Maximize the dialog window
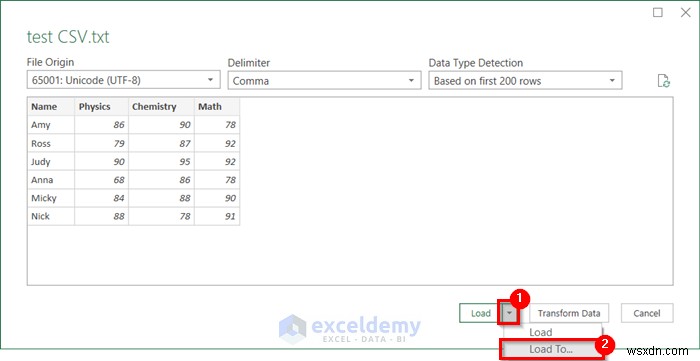Image resolution: width=700 pixels, height=361 pixels. click(x=658, y=12)
